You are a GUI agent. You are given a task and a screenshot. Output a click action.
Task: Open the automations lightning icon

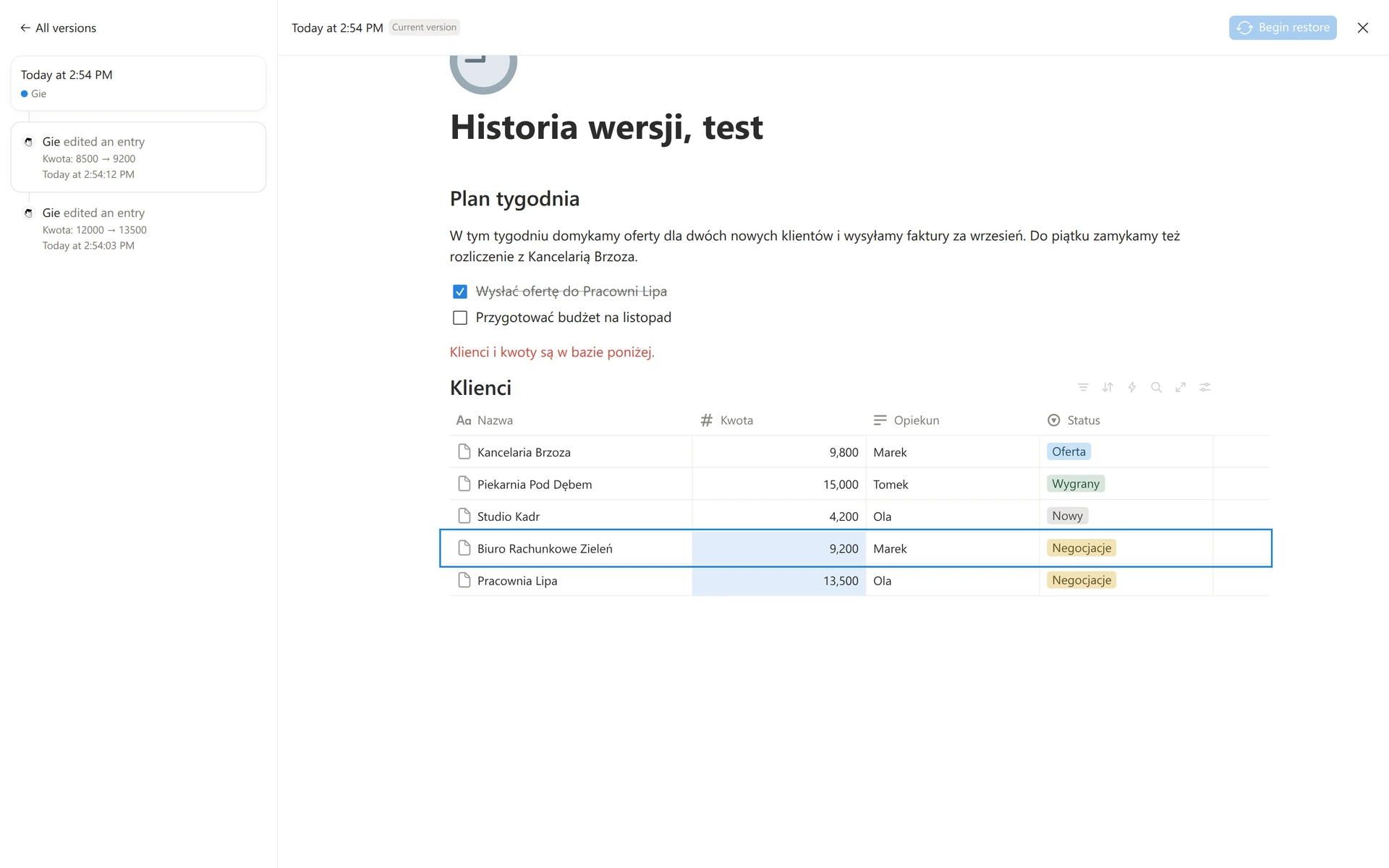point(1132,388)
